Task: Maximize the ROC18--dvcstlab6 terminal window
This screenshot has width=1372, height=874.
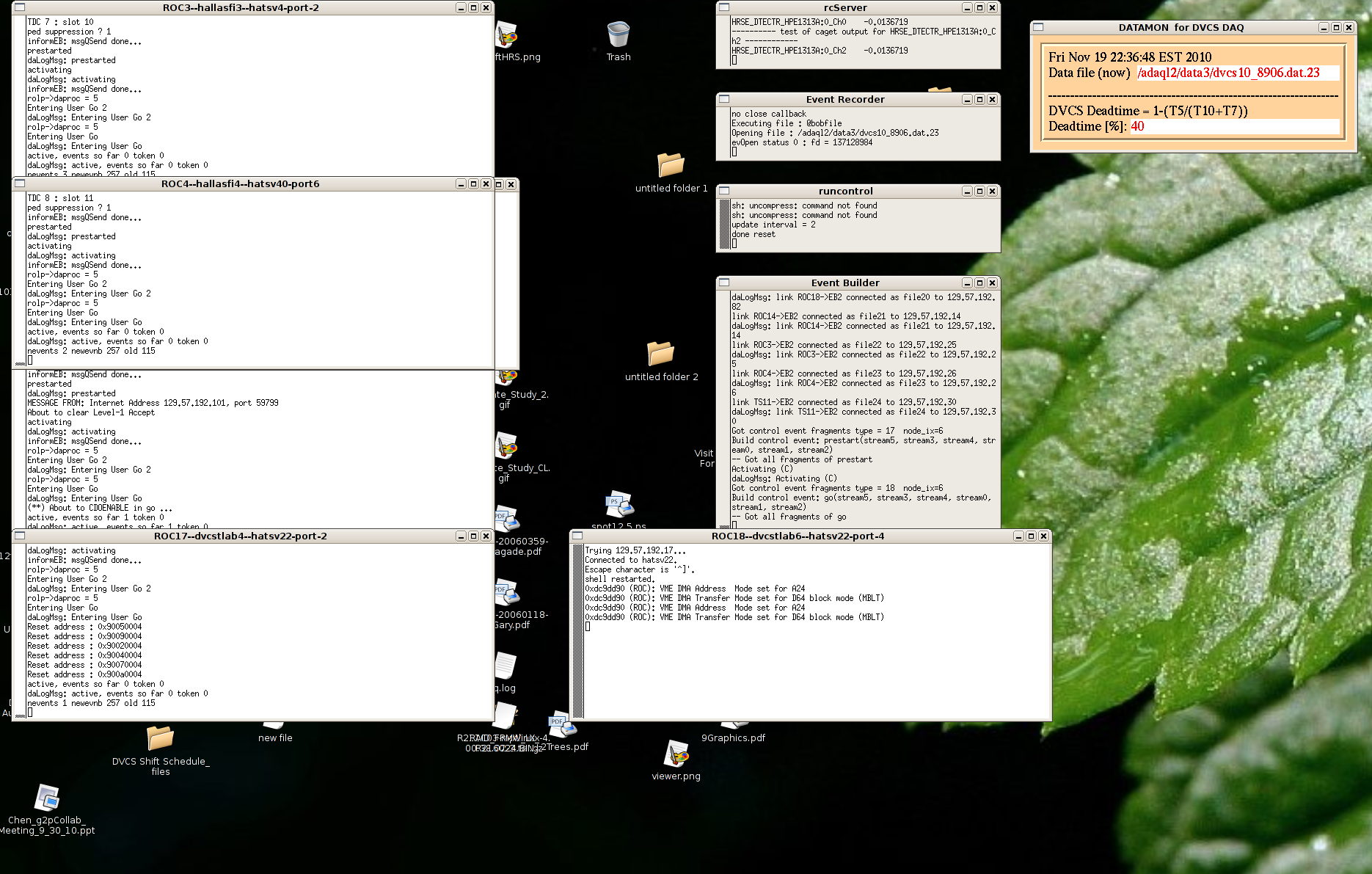Action: click(1031, 536)
